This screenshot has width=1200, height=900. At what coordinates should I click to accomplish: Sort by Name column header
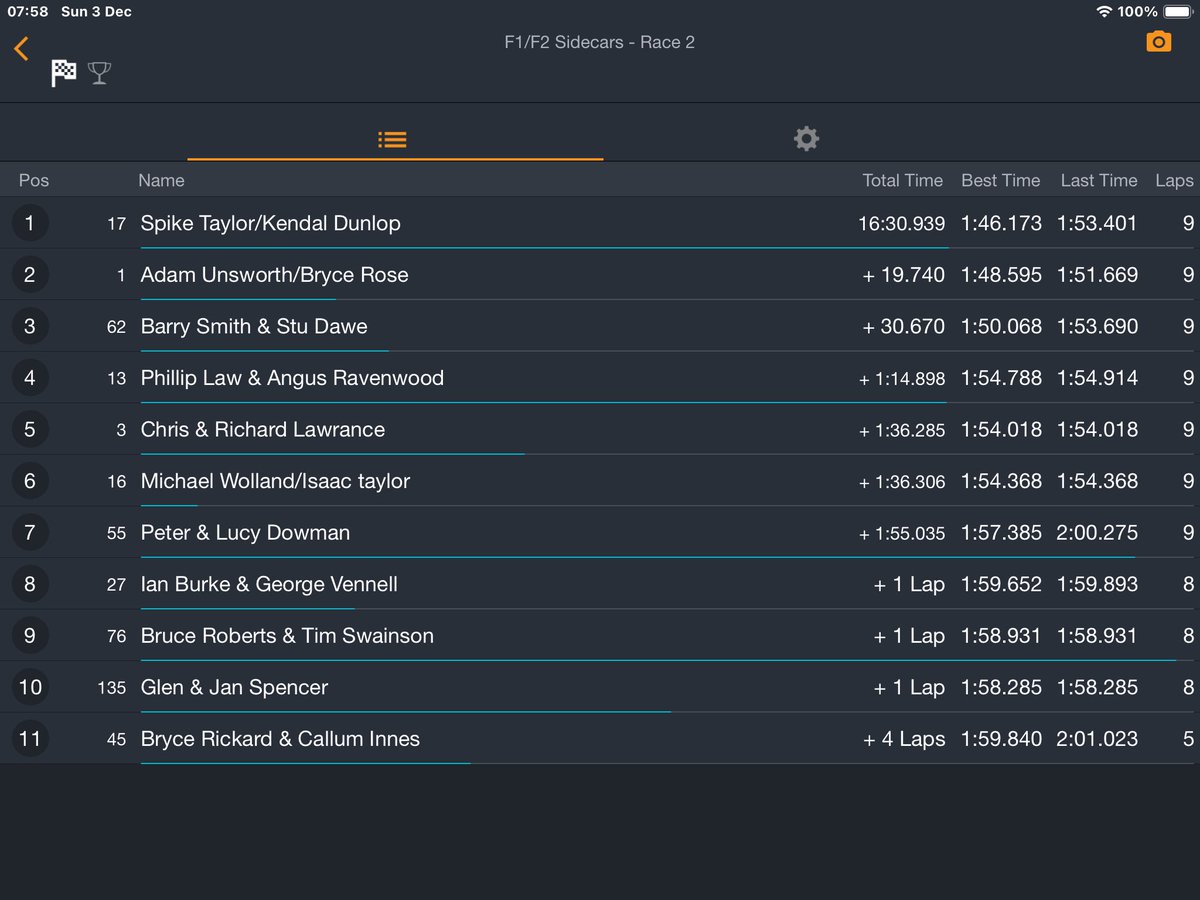(x=161, y=181)
